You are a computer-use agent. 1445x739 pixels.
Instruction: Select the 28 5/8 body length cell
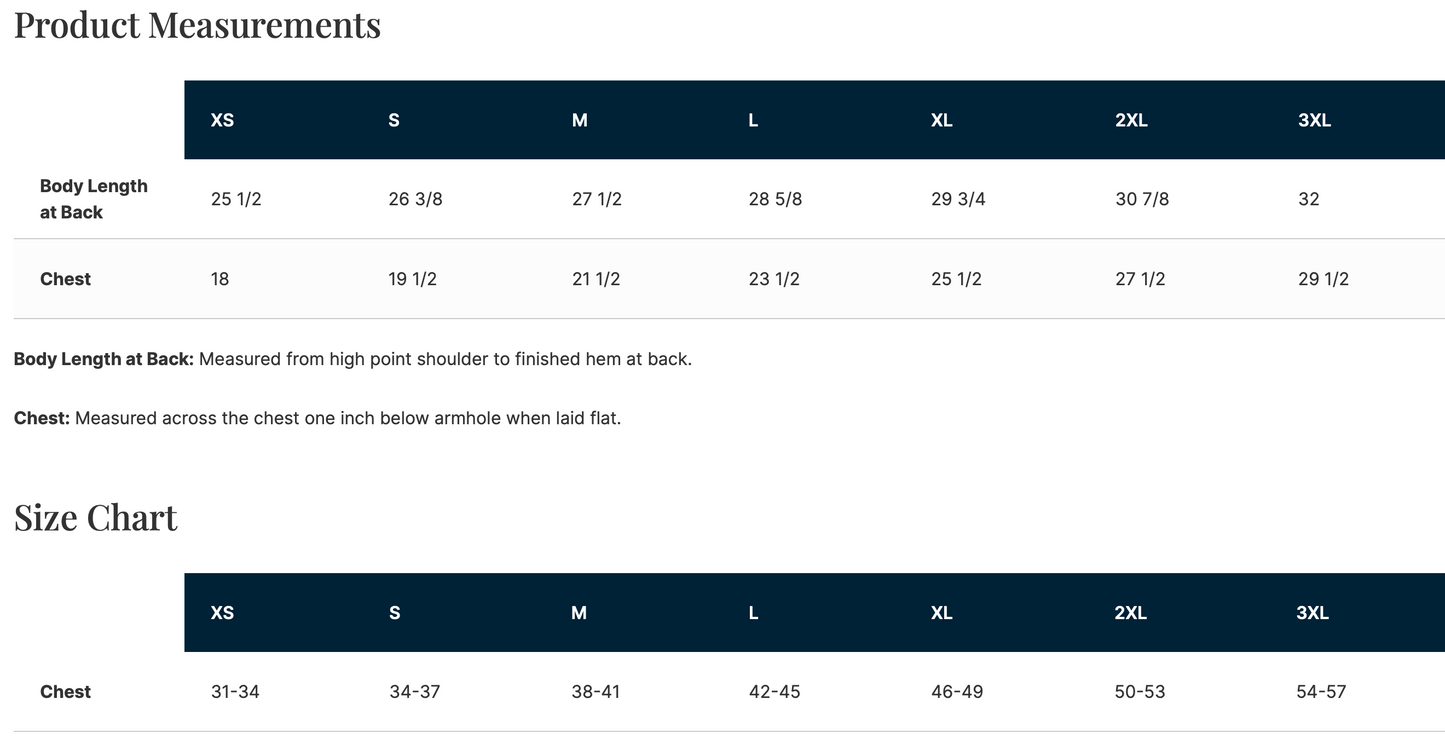tap(775, 199)
